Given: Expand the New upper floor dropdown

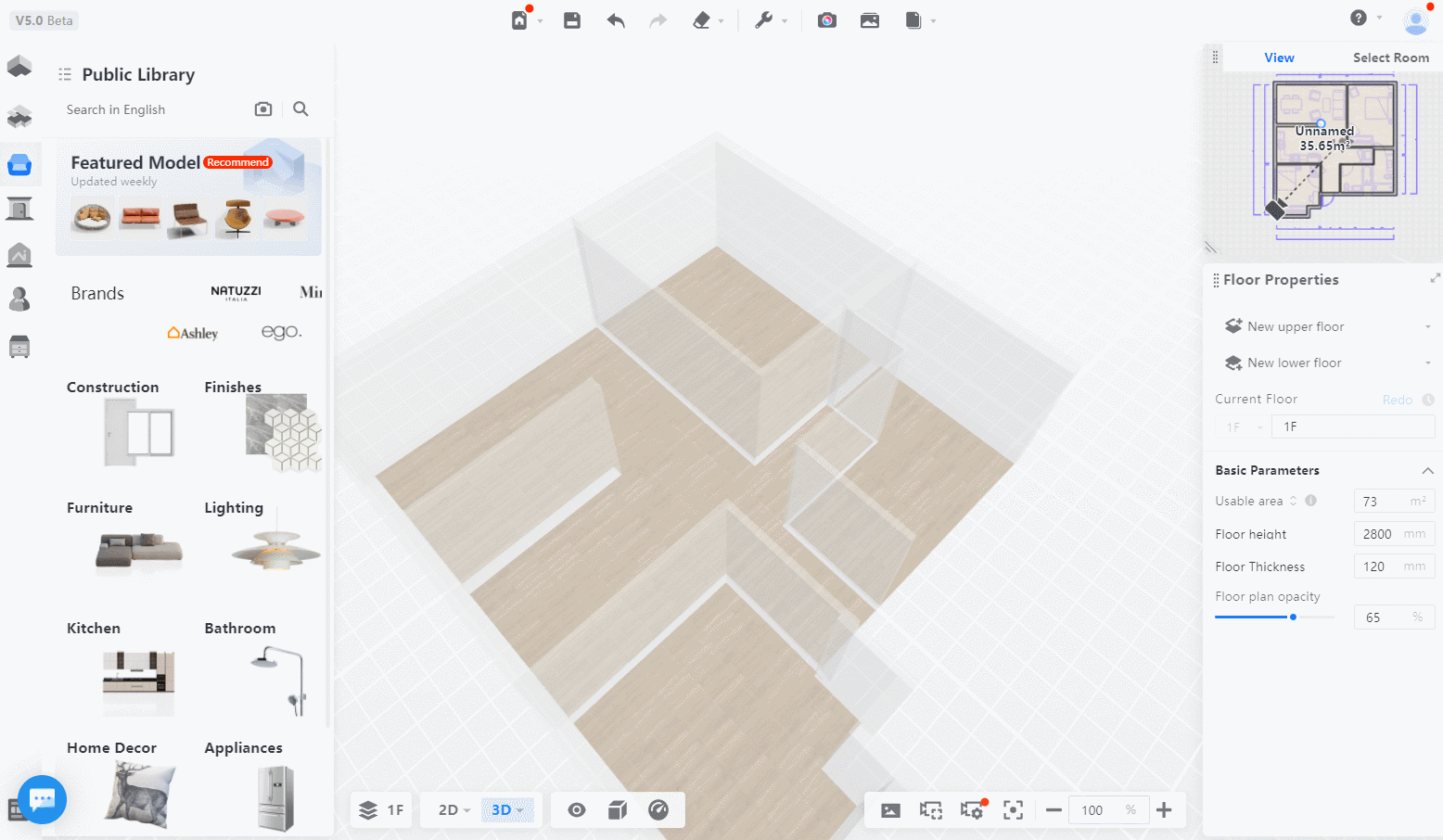Looking at the screenshot, I should 1427,326.
